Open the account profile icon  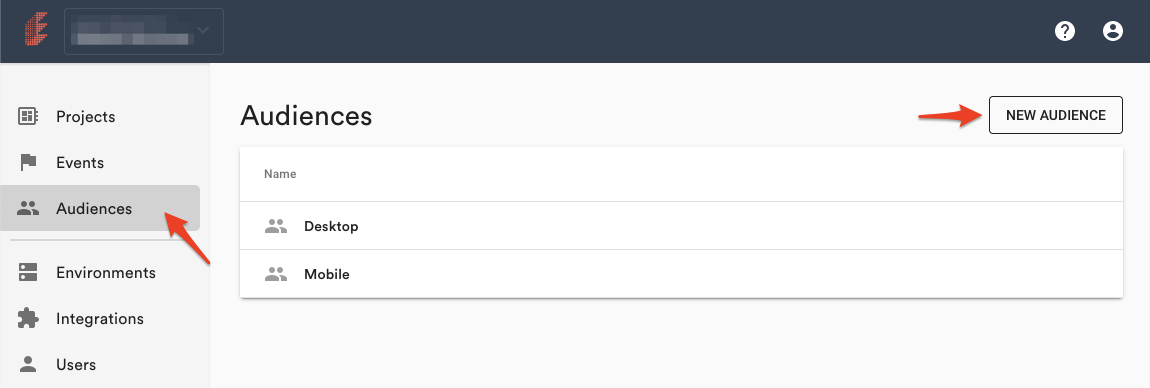pos(1113,31)
